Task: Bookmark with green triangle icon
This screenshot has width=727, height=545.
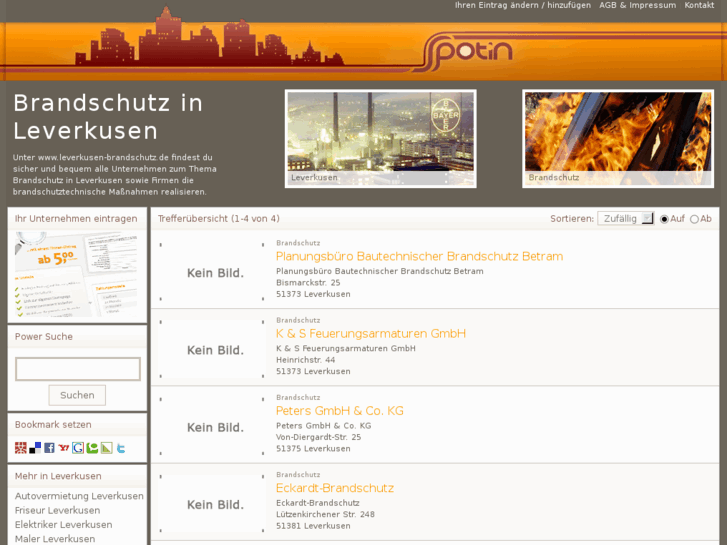Action: 107,448
